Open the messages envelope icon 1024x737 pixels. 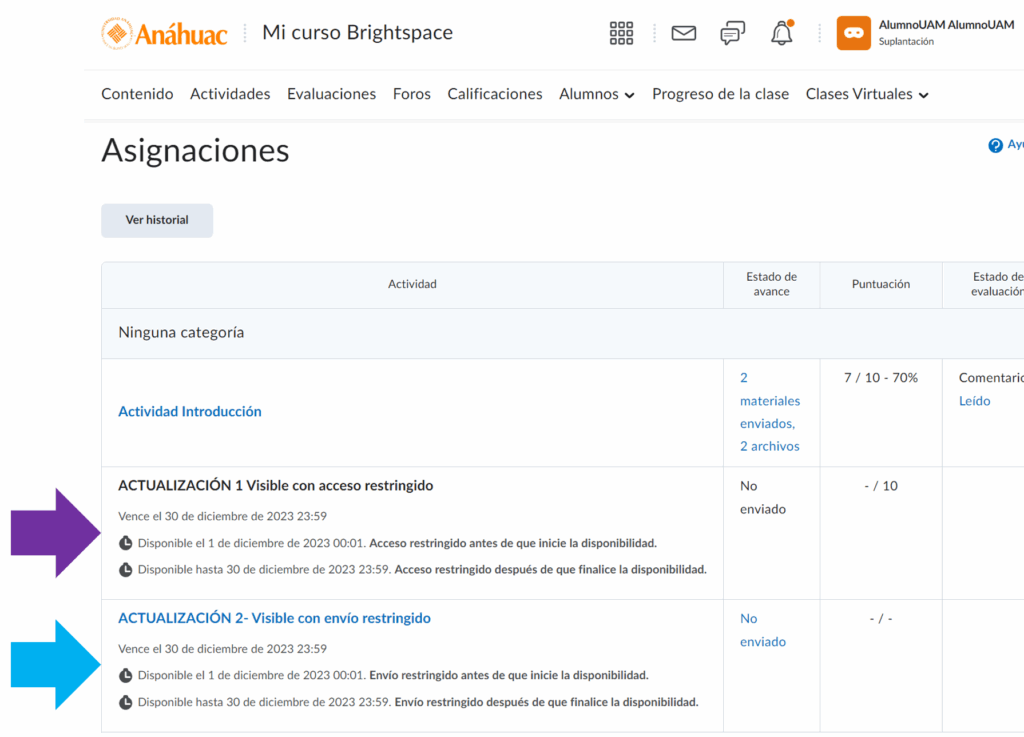(684, 33)
